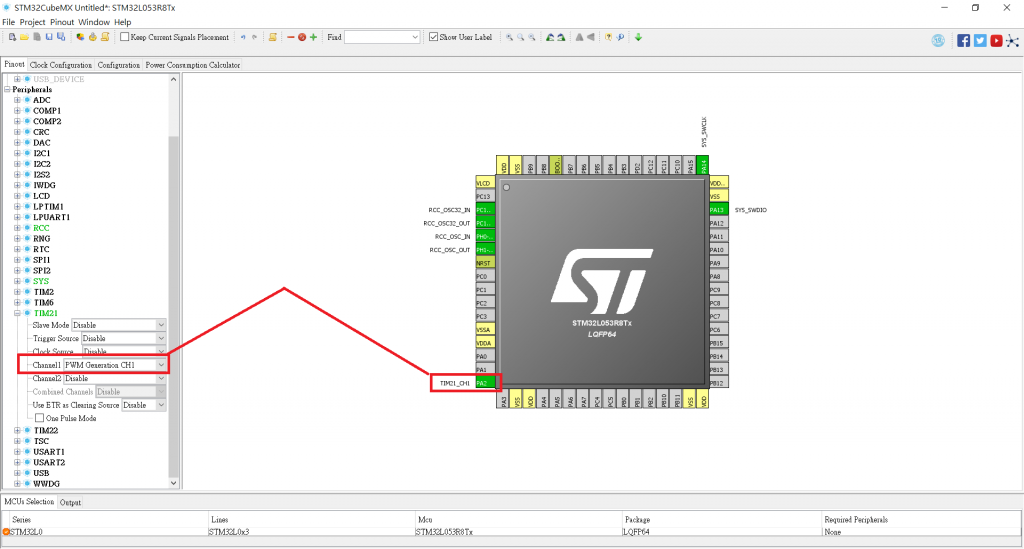Select WWDG in the peripherals tree
Viewport: 1024px width, 549px height.
click(x=46, y=484)
